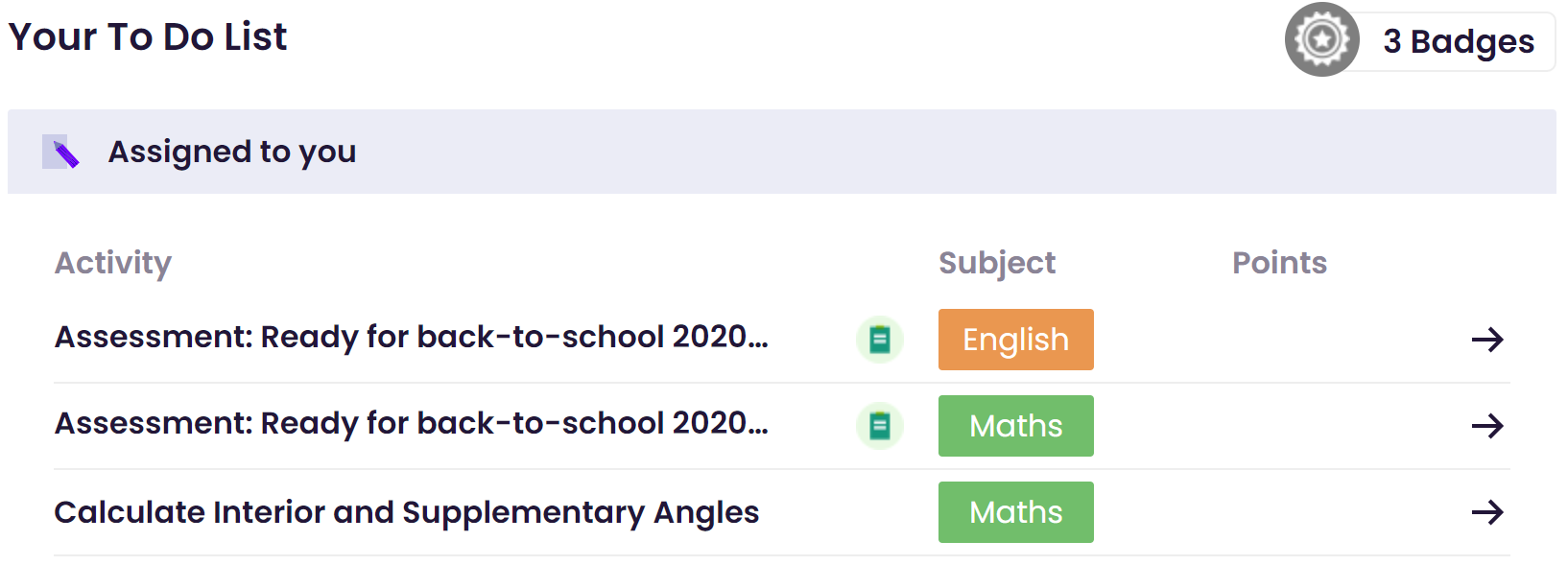Select Maths tag beside Calculate Interior activity
The image size is (1568, 565).
[1016, 512]
